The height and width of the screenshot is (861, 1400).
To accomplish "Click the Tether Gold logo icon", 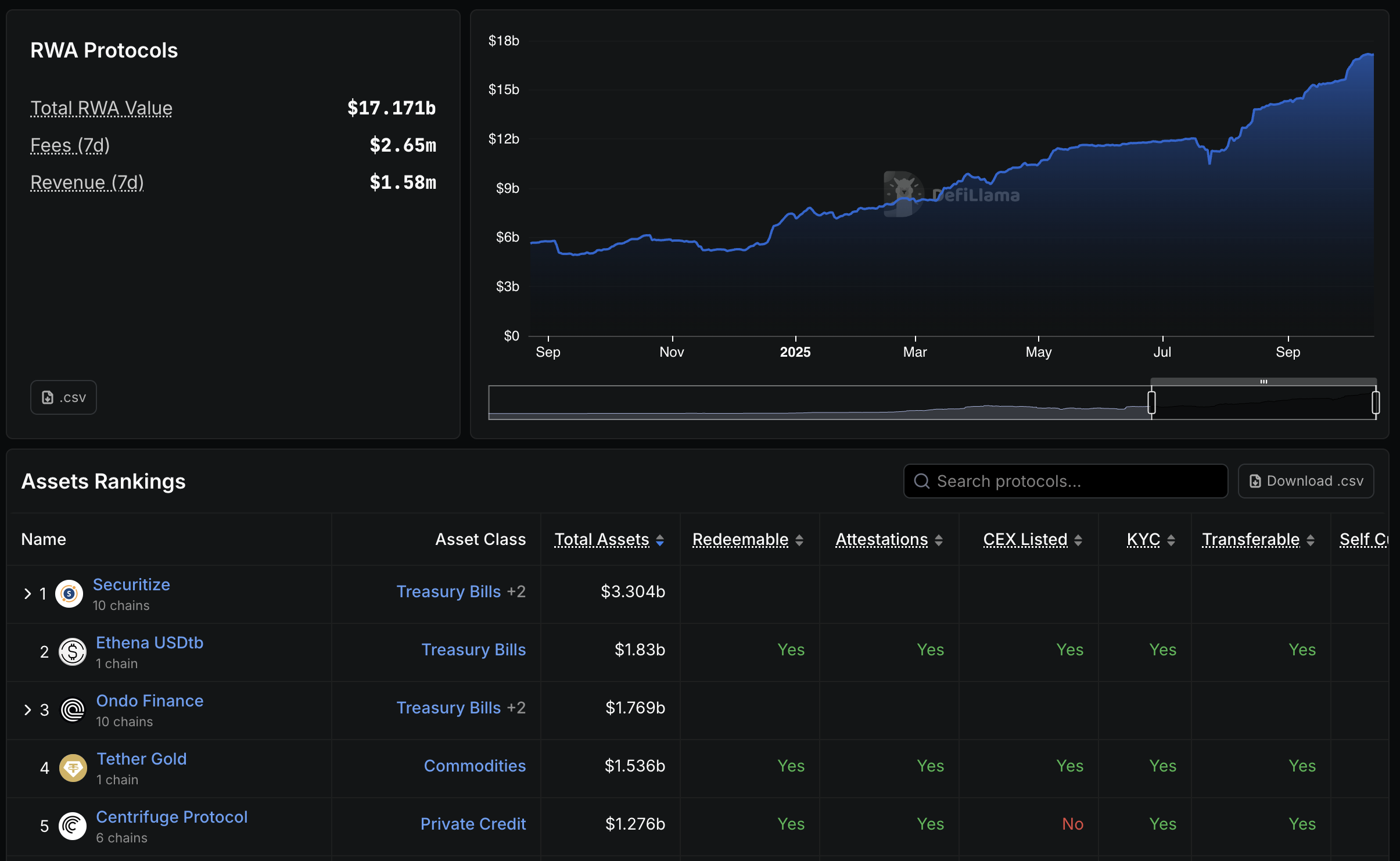I will click(x=73, y=767).
